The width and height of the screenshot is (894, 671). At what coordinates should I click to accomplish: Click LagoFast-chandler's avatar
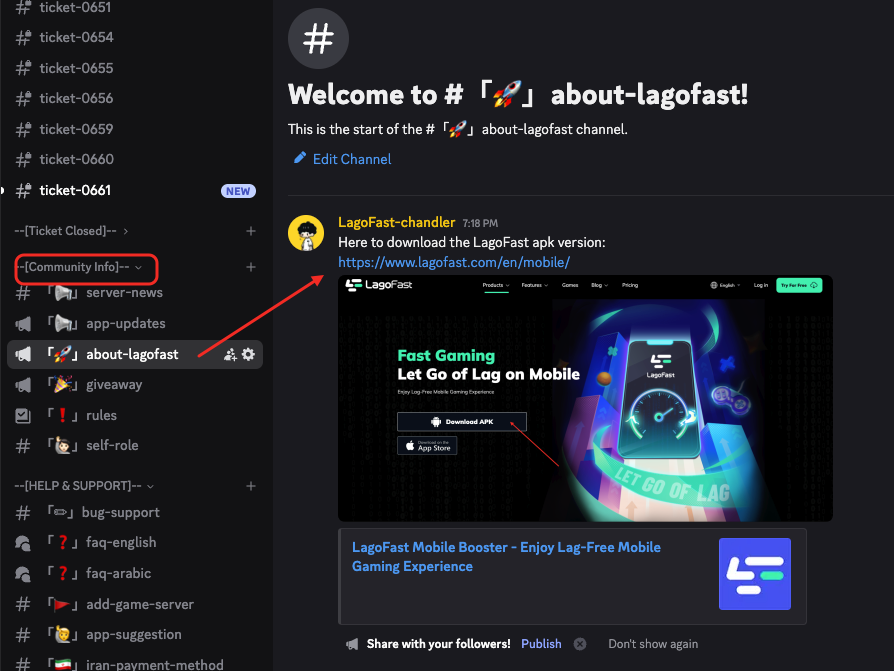306,233
